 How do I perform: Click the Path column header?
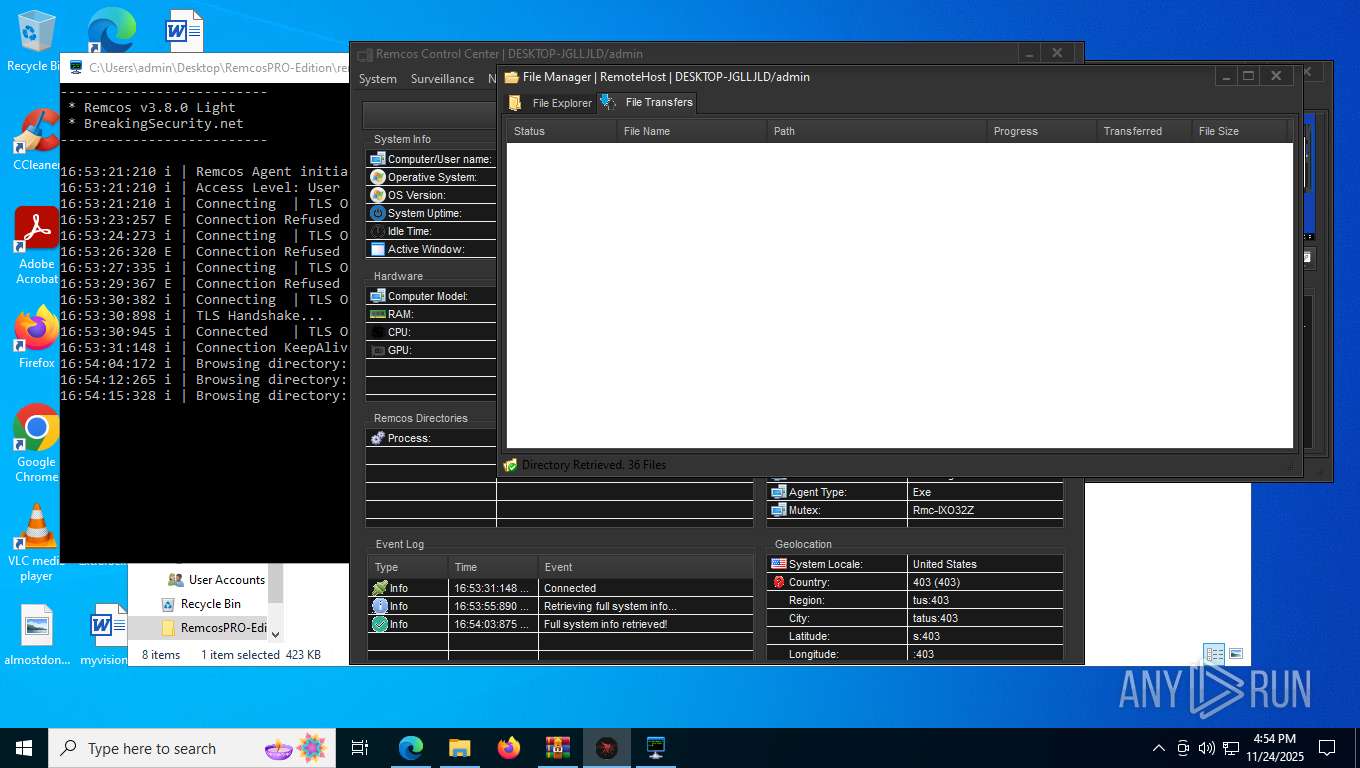(x=877, y=131)
